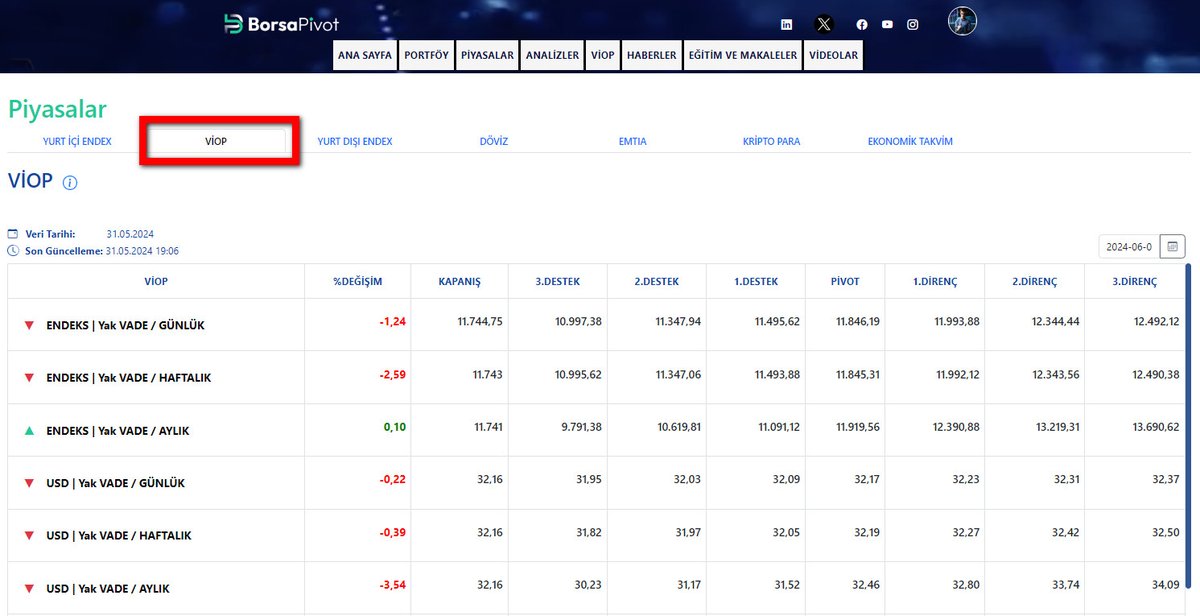Click the %DEĞİŞİM column header
This screenshot has width=1200, height=616.
point(357,282)
